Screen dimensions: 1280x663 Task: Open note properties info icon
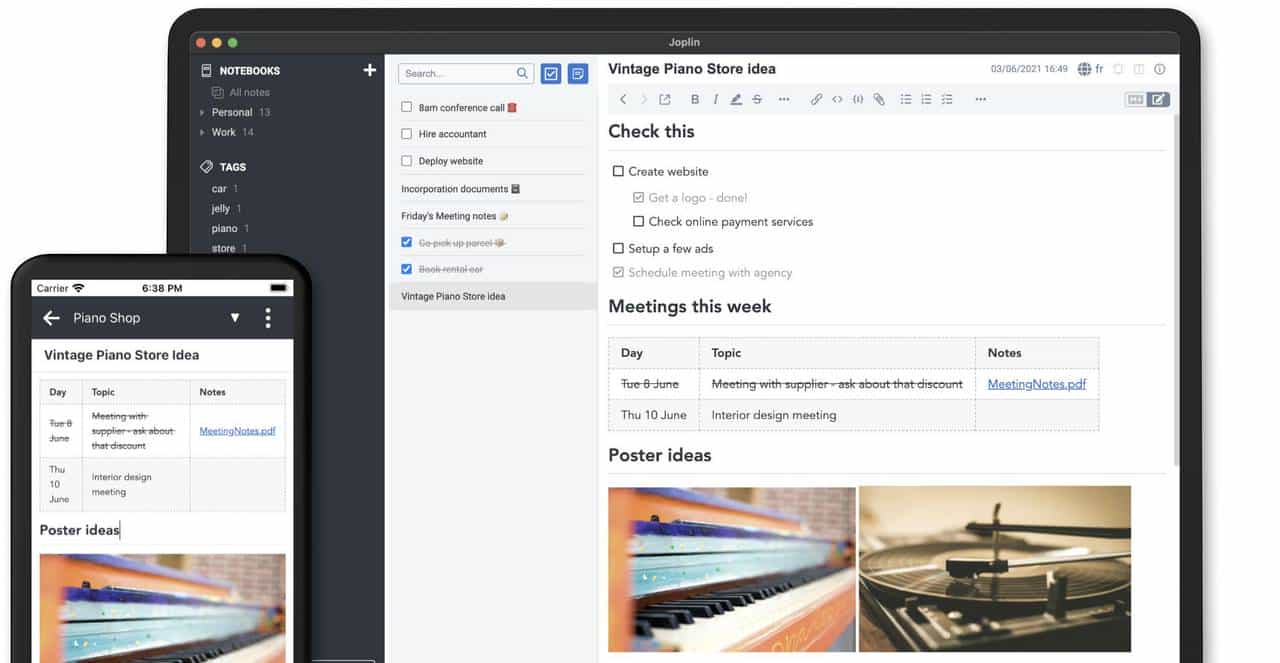[1160, 69]
